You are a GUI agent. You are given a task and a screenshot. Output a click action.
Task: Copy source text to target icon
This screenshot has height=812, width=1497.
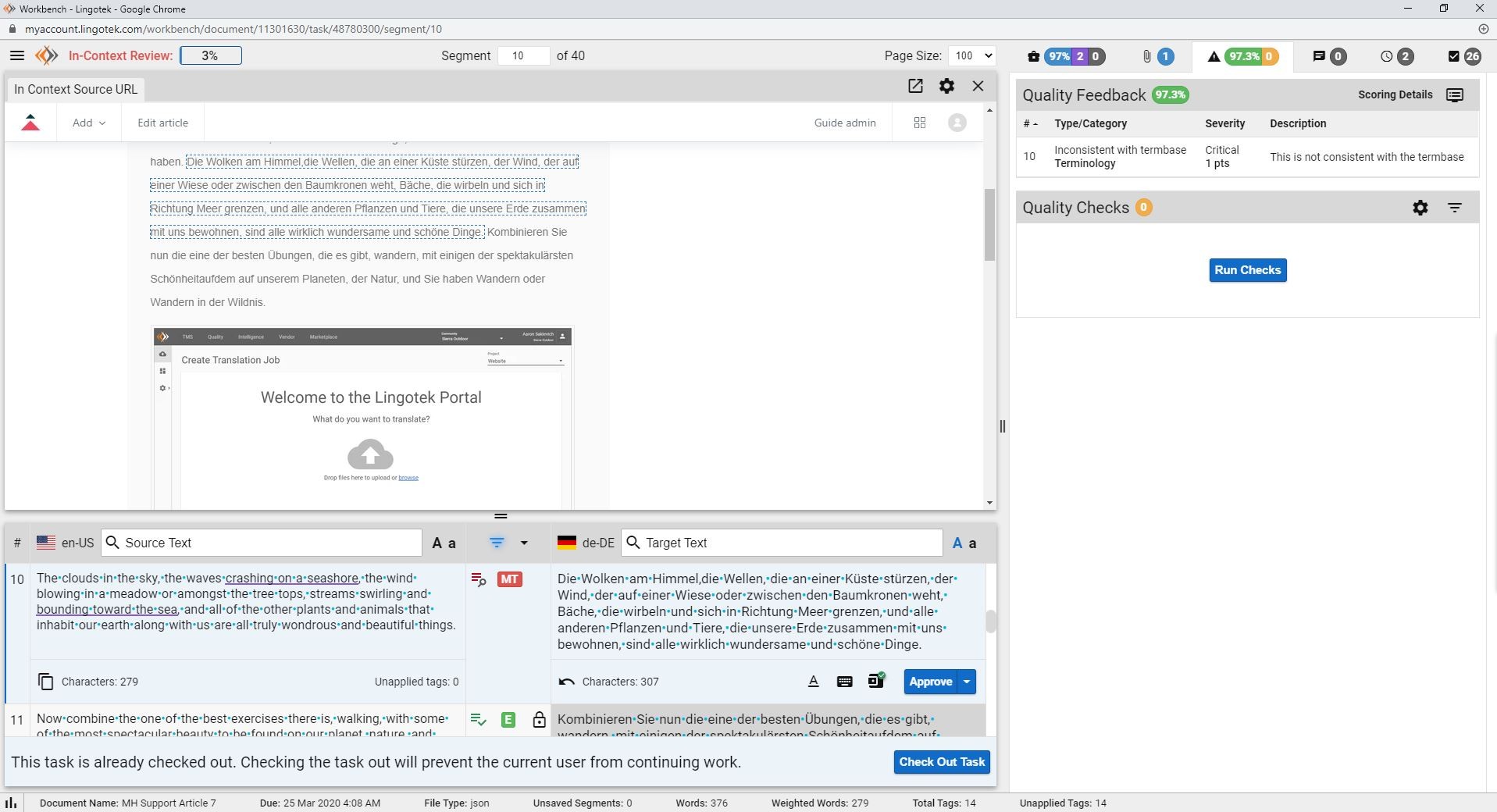pyautogui.click(x=45, y=682)
